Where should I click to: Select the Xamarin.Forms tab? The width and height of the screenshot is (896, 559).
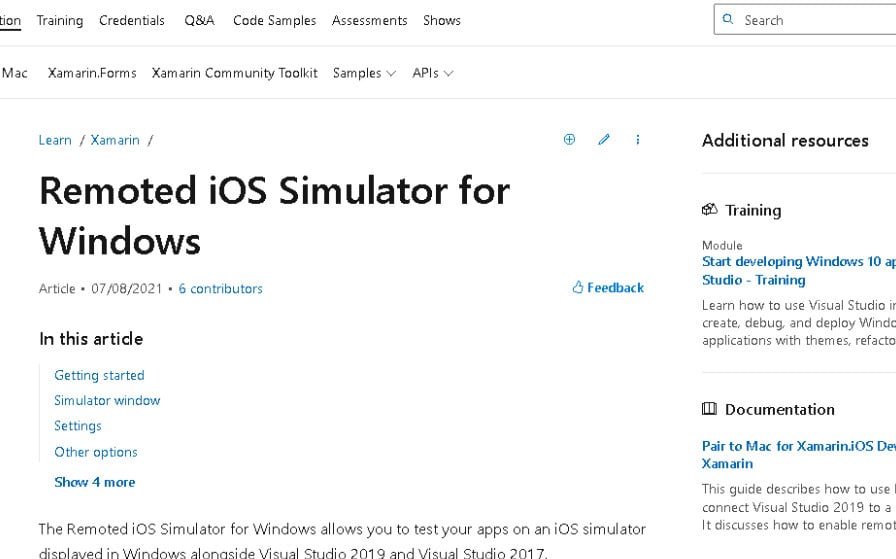coord(92,73)
